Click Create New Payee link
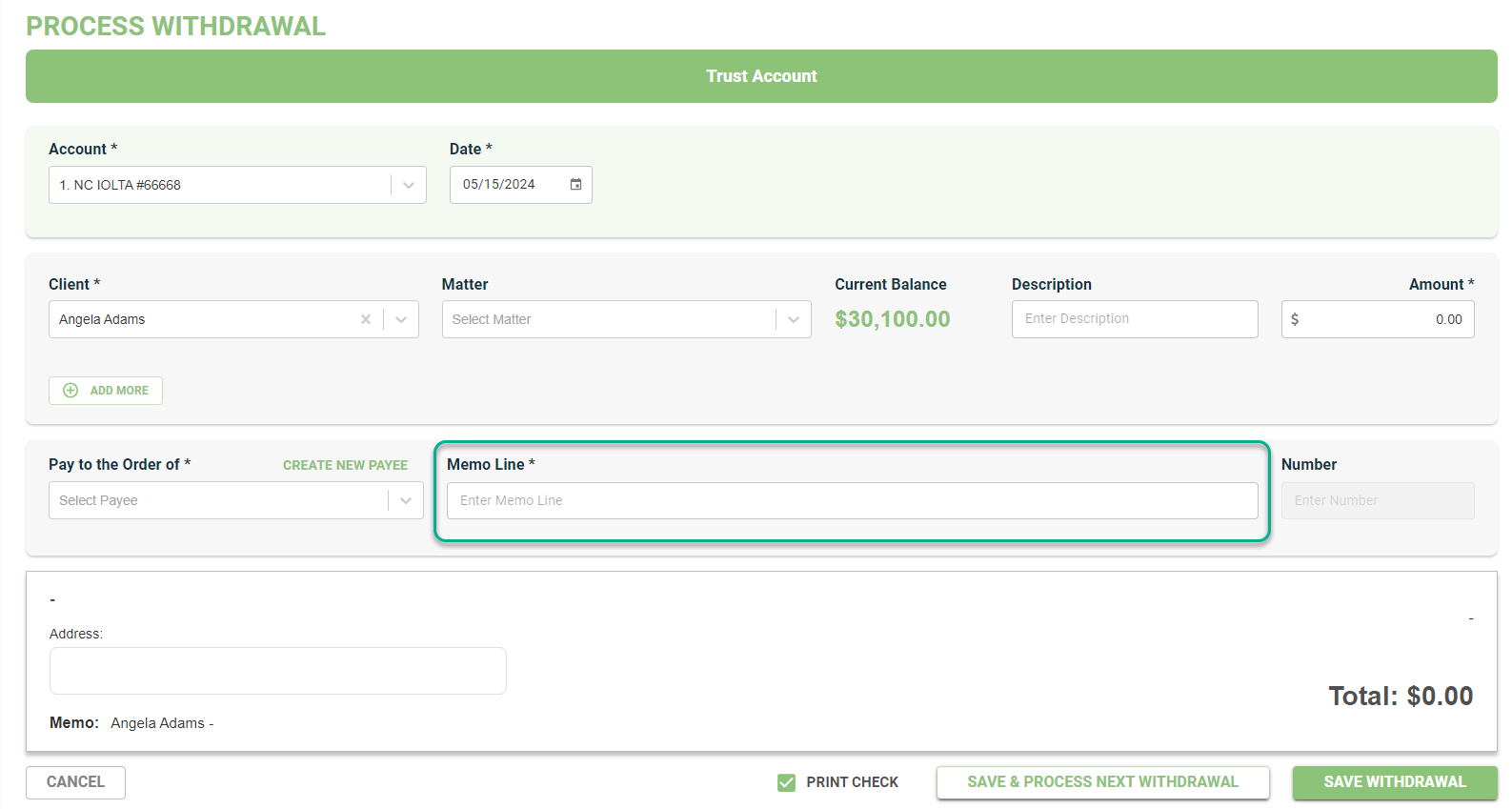 (345, 465)
